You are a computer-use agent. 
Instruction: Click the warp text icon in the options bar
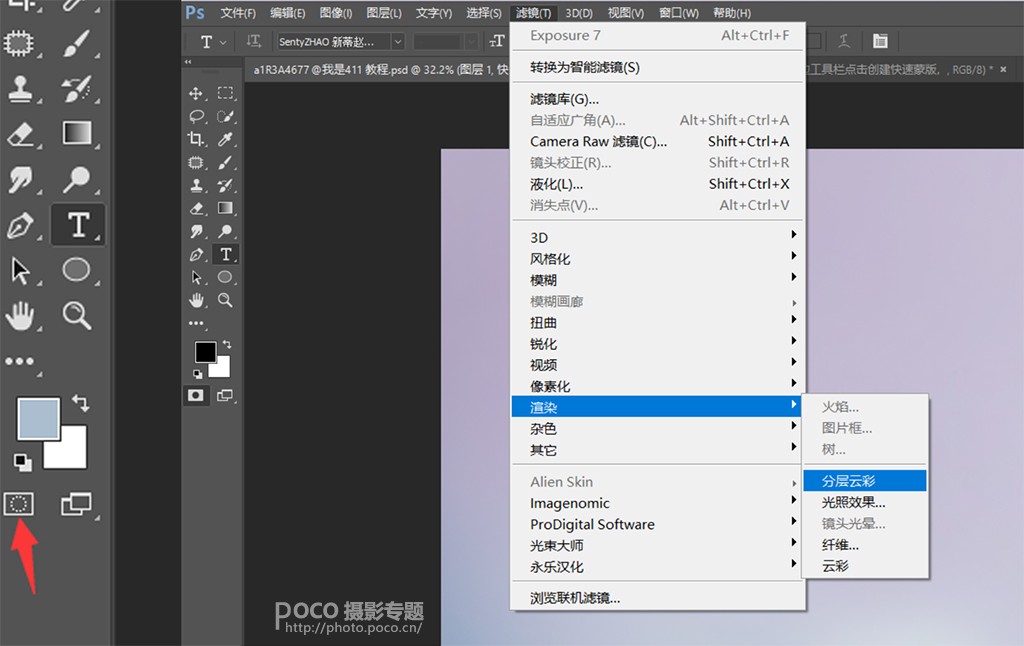[x=844, y=41]
